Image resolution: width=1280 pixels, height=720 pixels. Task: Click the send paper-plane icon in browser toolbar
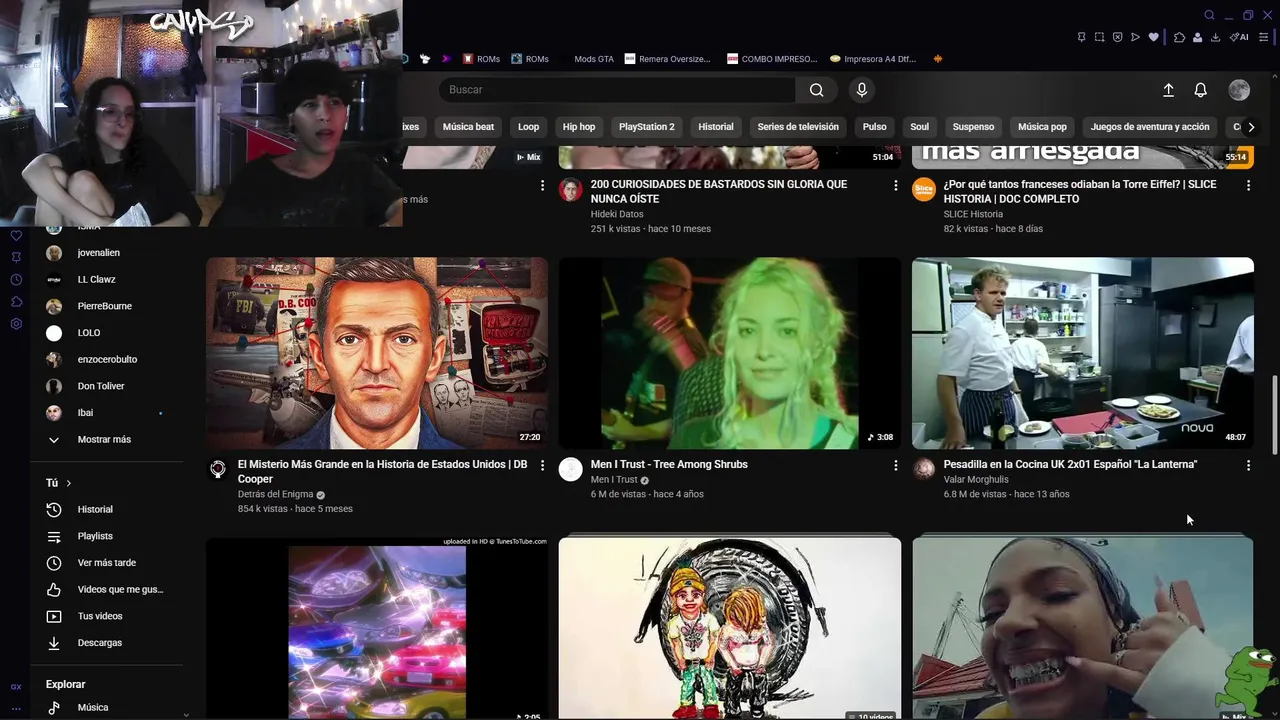1135,37
